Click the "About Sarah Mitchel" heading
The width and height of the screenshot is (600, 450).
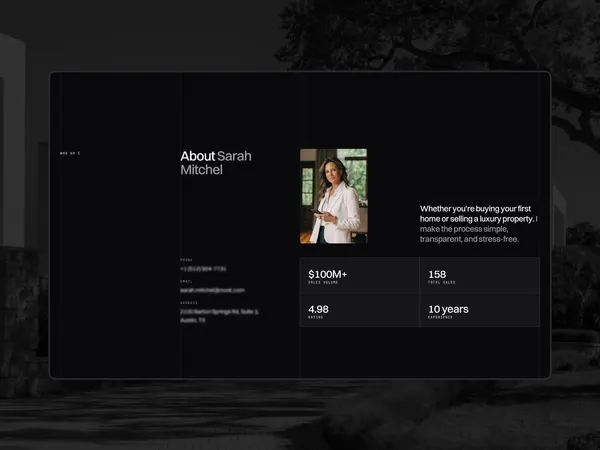[x=216, y=163]
